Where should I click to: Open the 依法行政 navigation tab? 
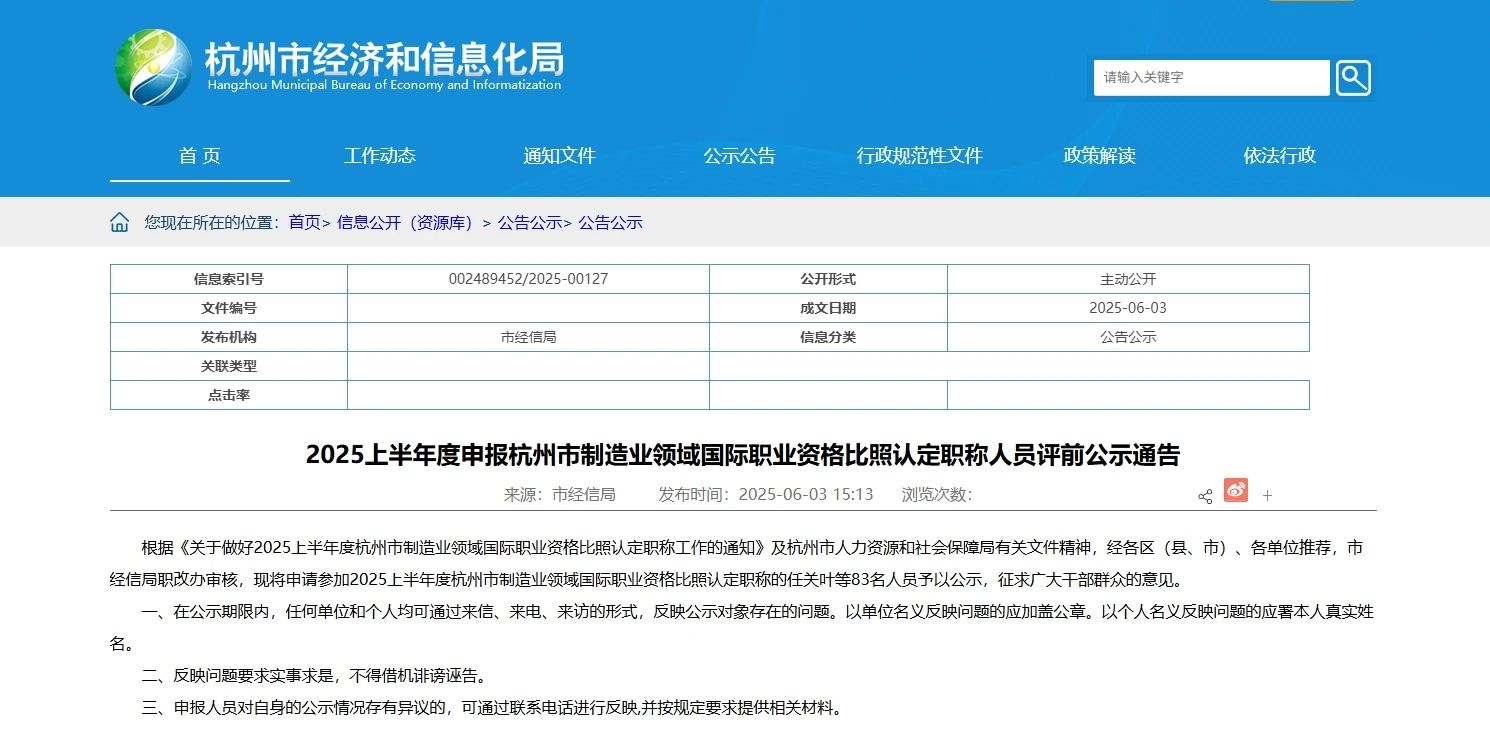coord(1279,155)
